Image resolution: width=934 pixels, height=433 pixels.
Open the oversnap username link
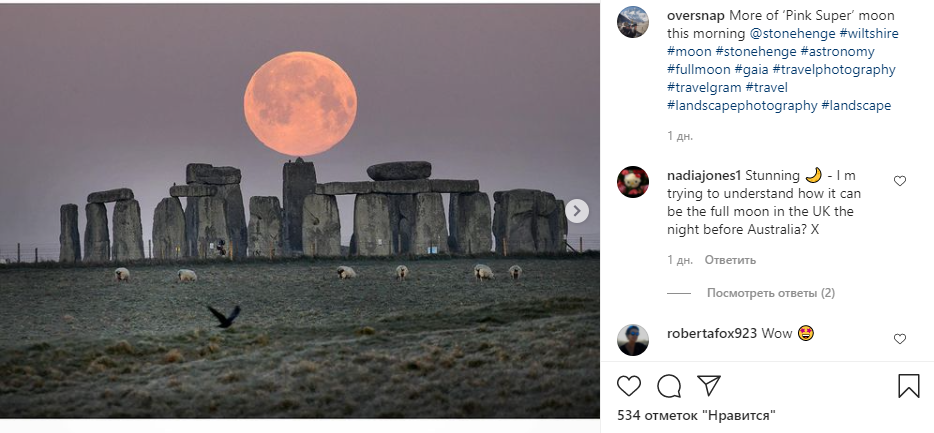click(x=697, y=15)
